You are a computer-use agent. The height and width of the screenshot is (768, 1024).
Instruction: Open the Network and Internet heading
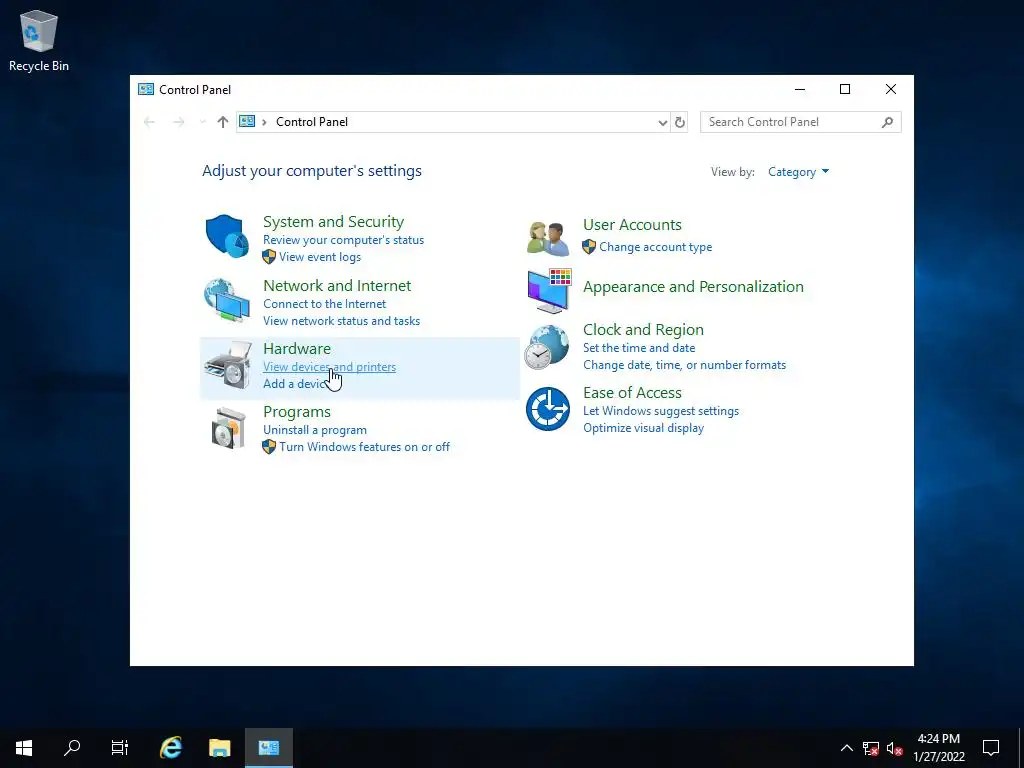pyautogui.click(x=337, y=285)
